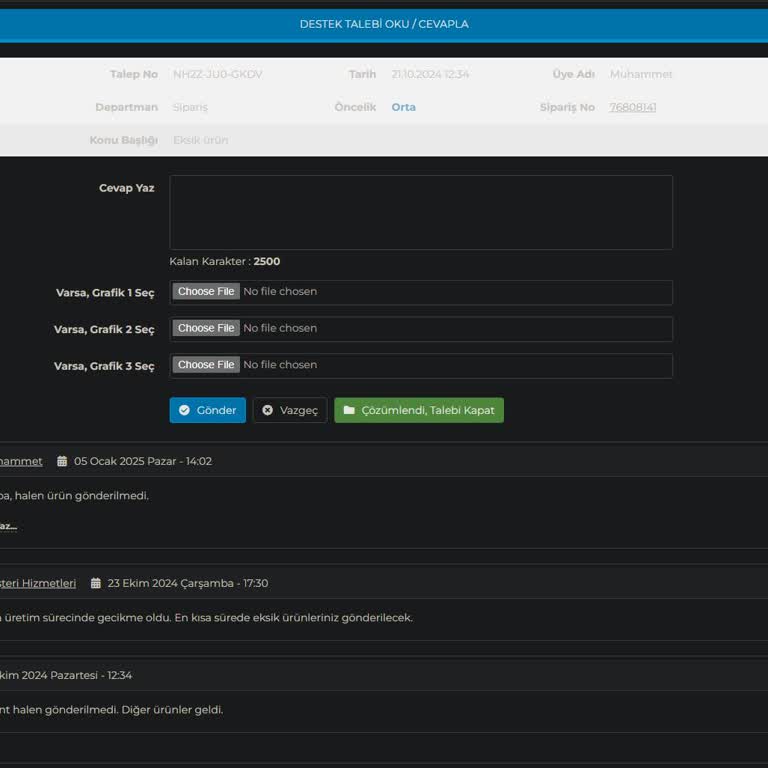Open Muhammet's profile link in latest message

pyautogui.click(x=21, y=462)
